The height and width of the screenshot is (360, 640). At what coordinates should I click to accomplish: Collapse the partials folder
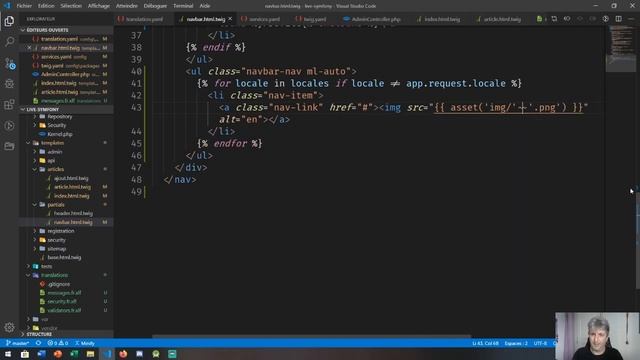point(66,204)
